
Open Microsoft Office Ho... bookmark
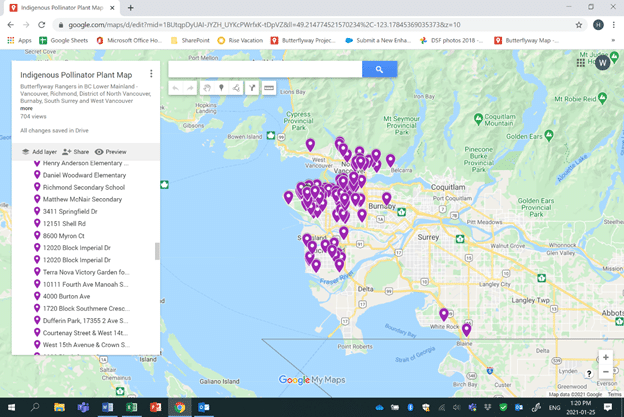[129, 40]
